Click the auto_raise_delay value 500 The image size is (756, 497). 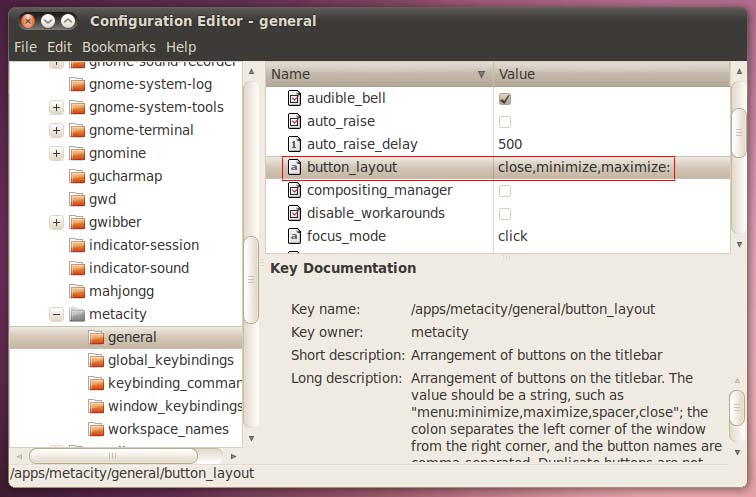pyautogui.click(x=510, y=144)
